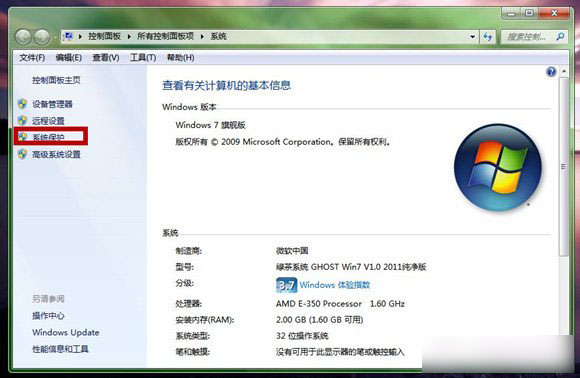Screen dimensions: 580x378
Task: Open the 文件(F) menu
Action: [32, 58]
